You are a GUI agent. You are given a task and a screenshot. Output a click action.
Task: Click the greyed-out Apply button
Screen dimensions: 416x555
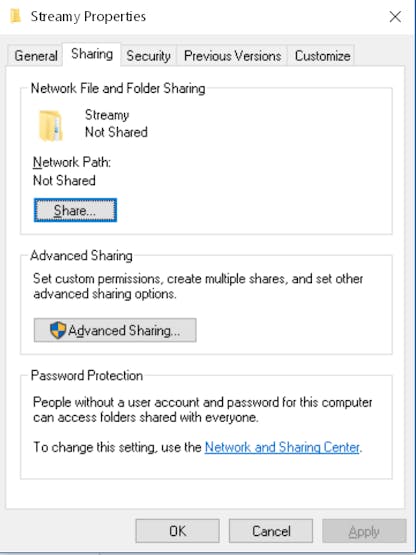point(364,531)
